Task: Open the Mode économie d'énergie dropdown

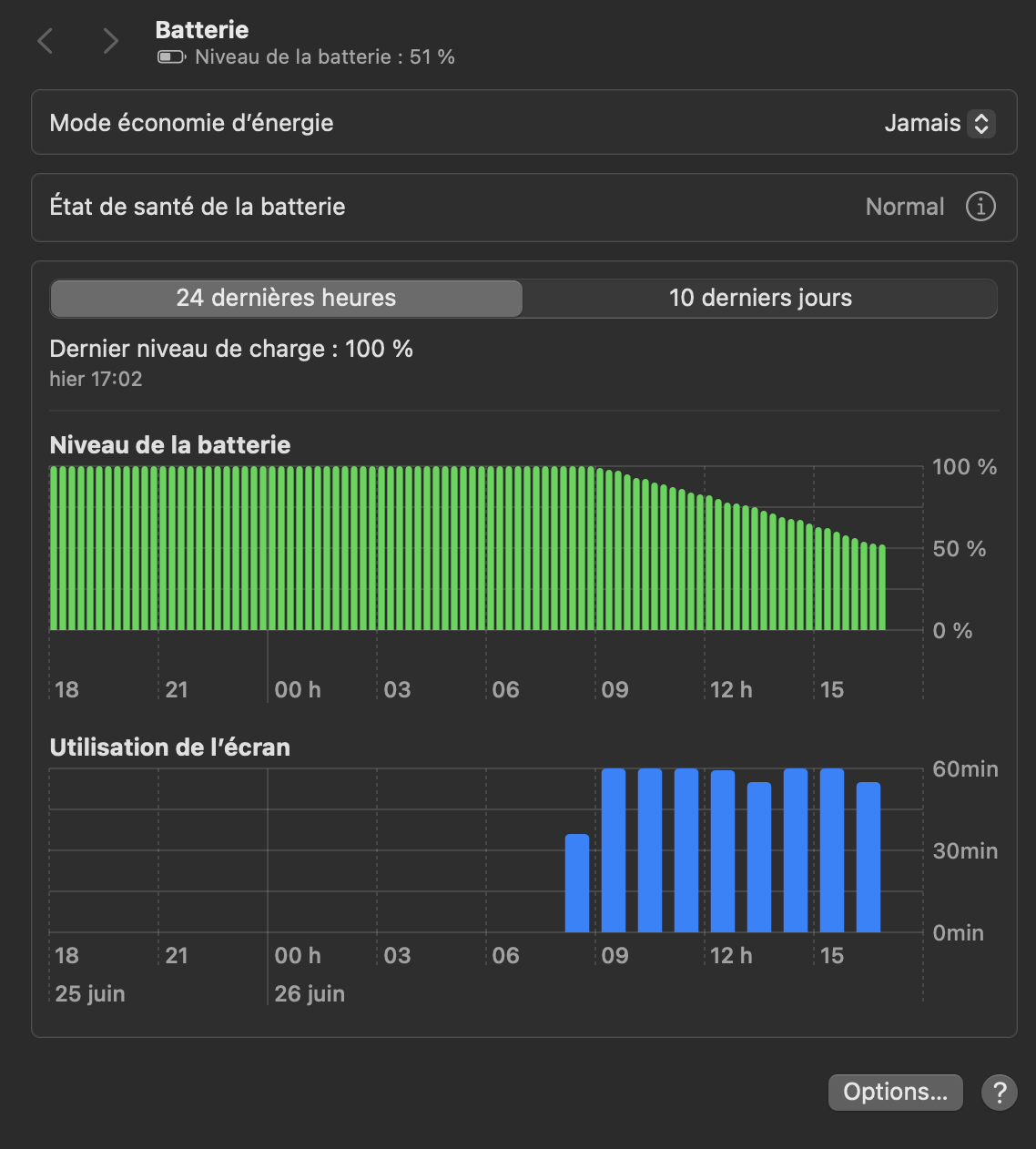Action: click(x=939, y=123)
